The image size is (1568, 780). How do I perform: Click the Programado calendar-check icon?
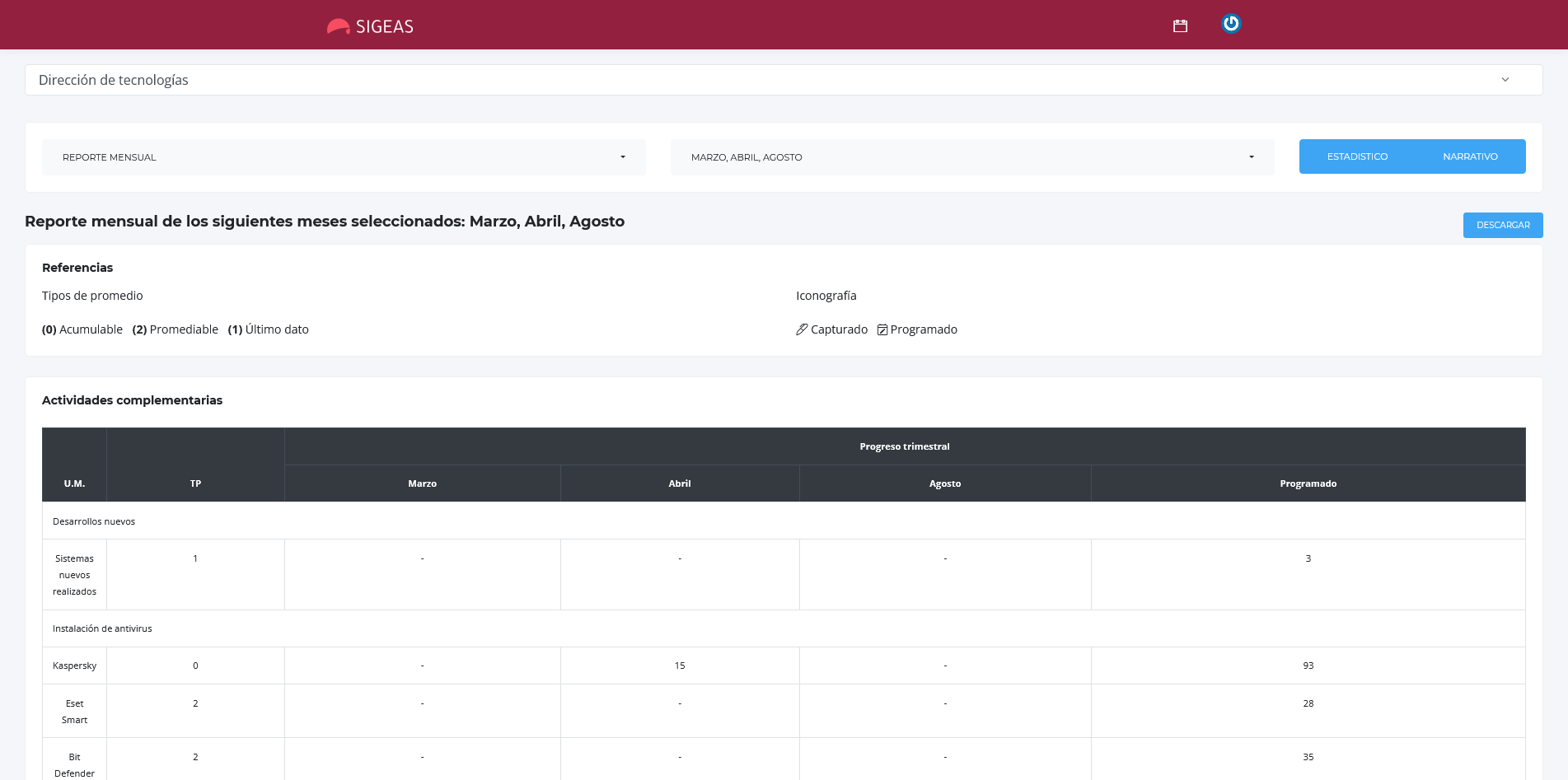click(882, 329)
